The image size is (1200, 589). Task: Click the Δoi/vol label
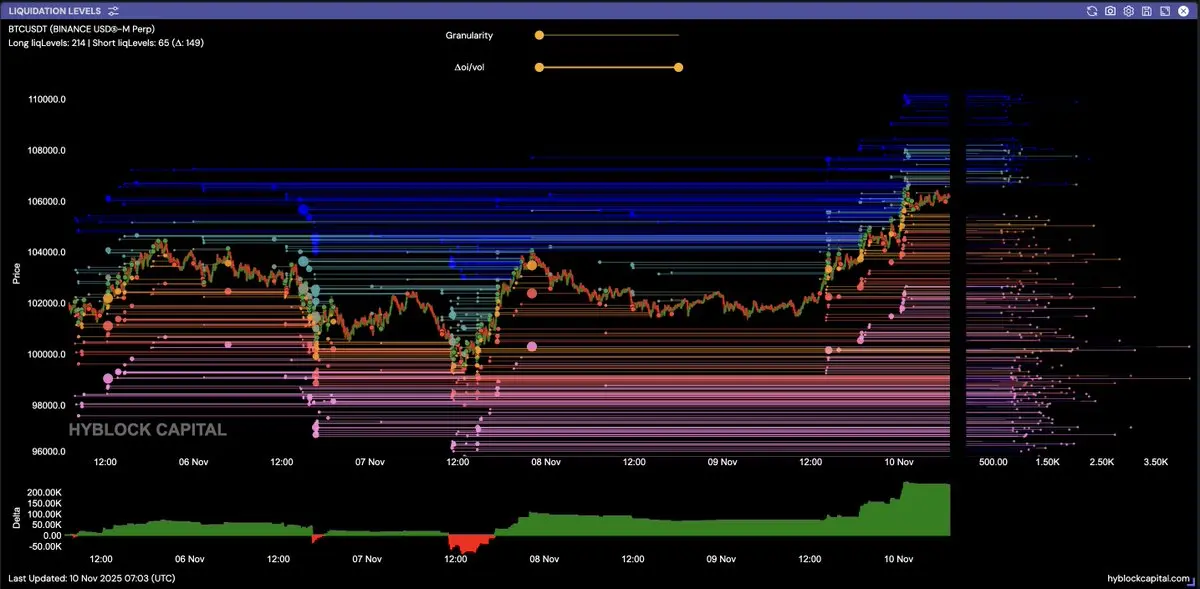[469, 68]
